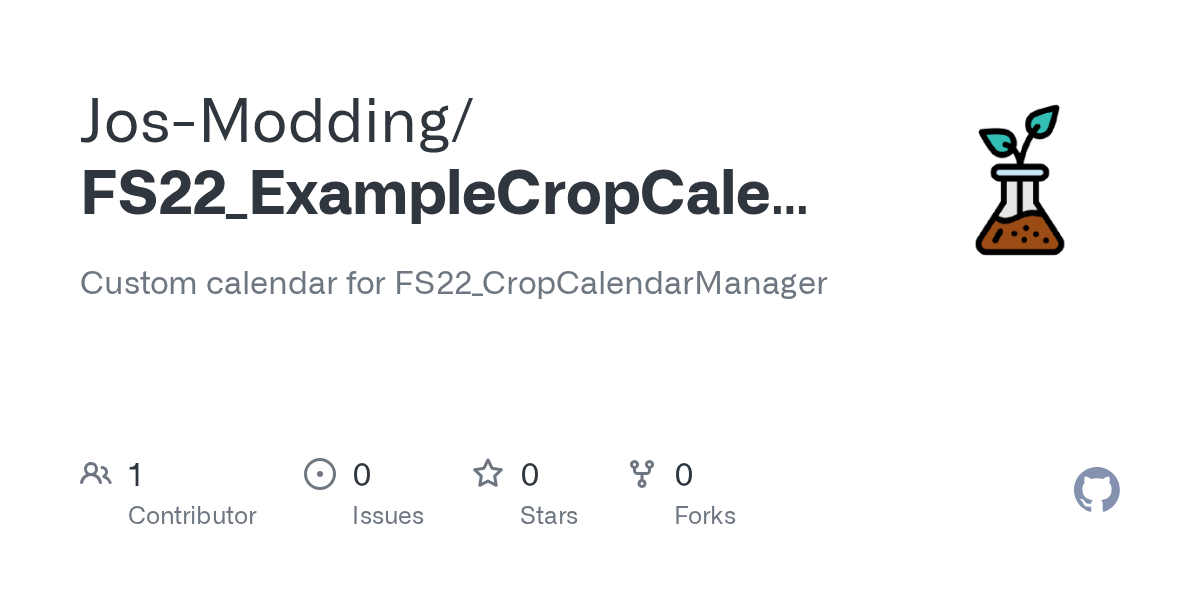Screen dimensions: 1200x600
Task: Open the GitHub octocat logo
Action: (1097, 490)
